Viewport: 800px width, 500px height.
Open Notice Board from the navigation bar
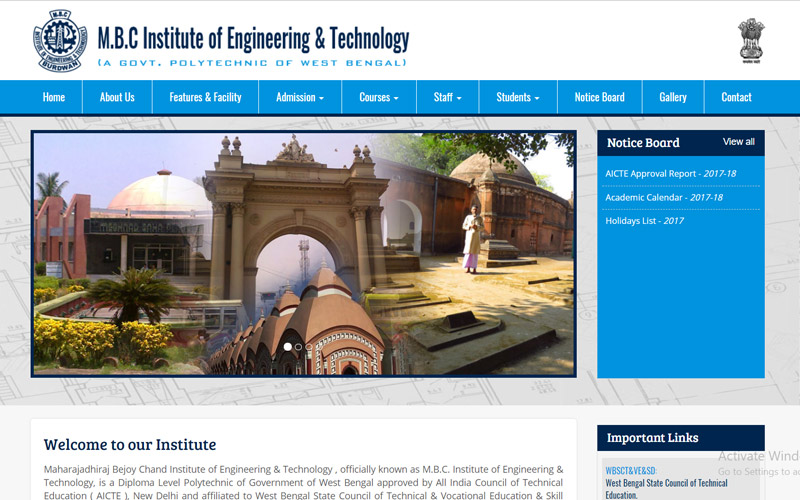point(599,97)
